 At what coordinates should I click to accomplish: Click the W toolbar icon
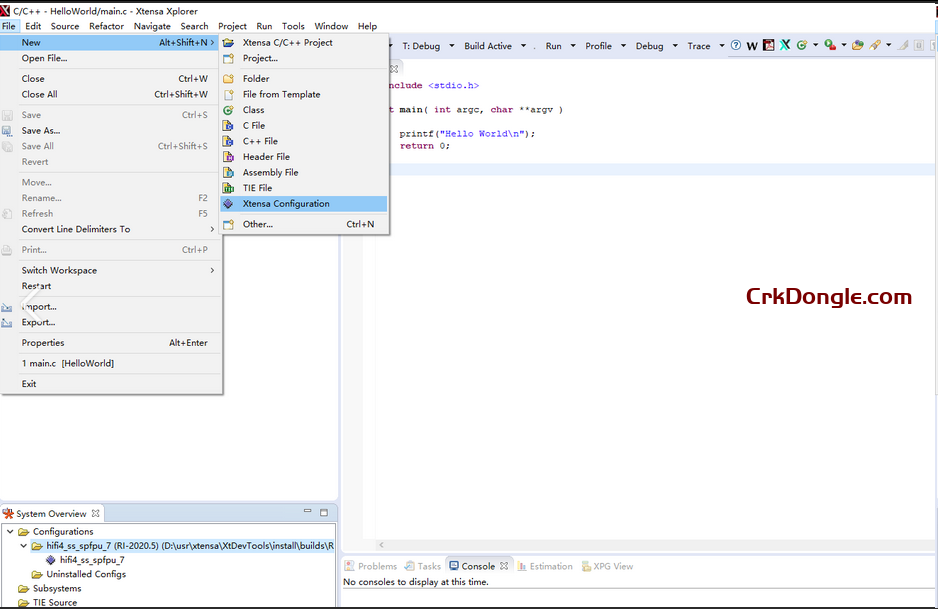(x=750, y=46)
